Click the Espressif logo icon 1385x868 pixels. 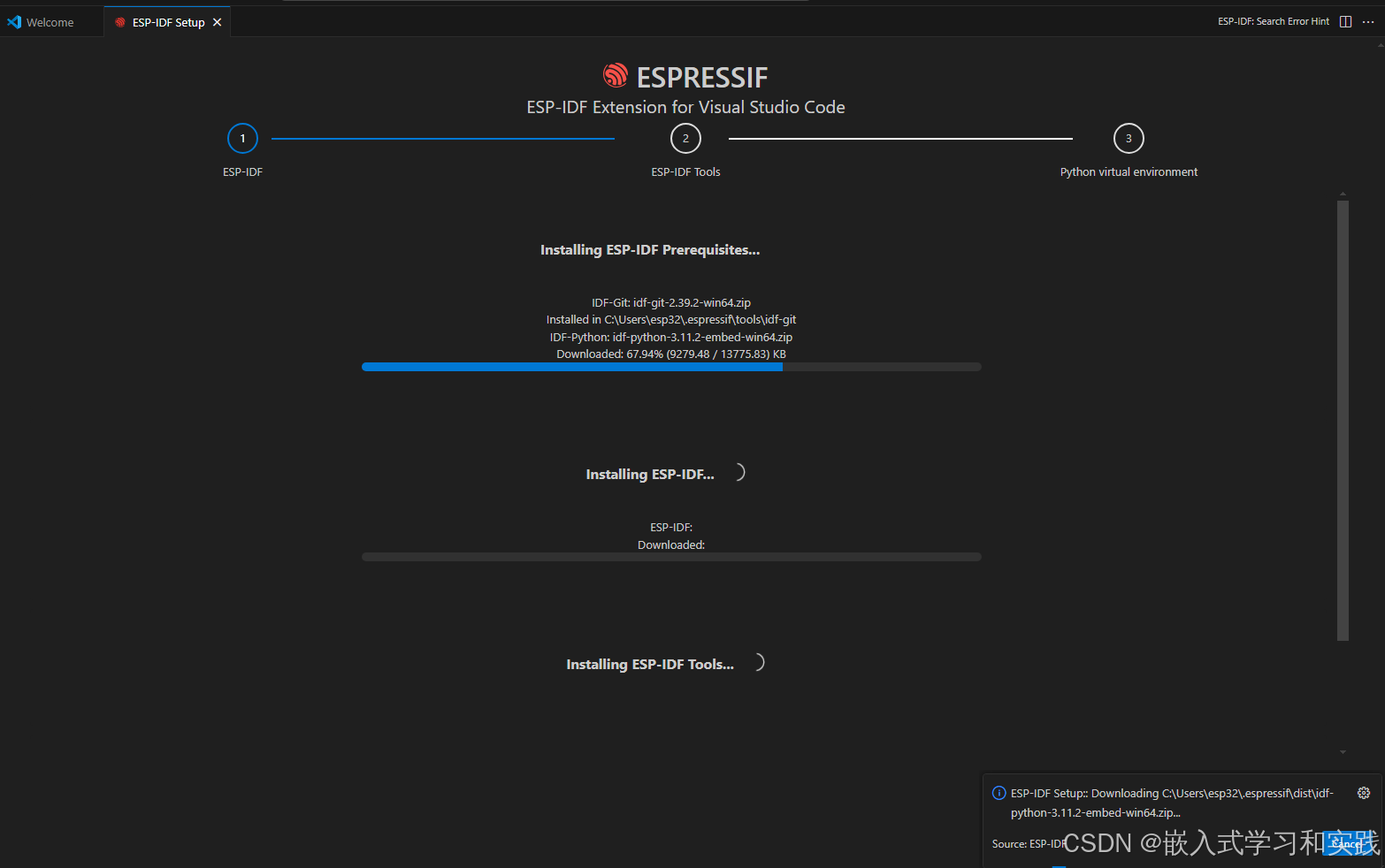pyautogui.click(x=616, y=76)
